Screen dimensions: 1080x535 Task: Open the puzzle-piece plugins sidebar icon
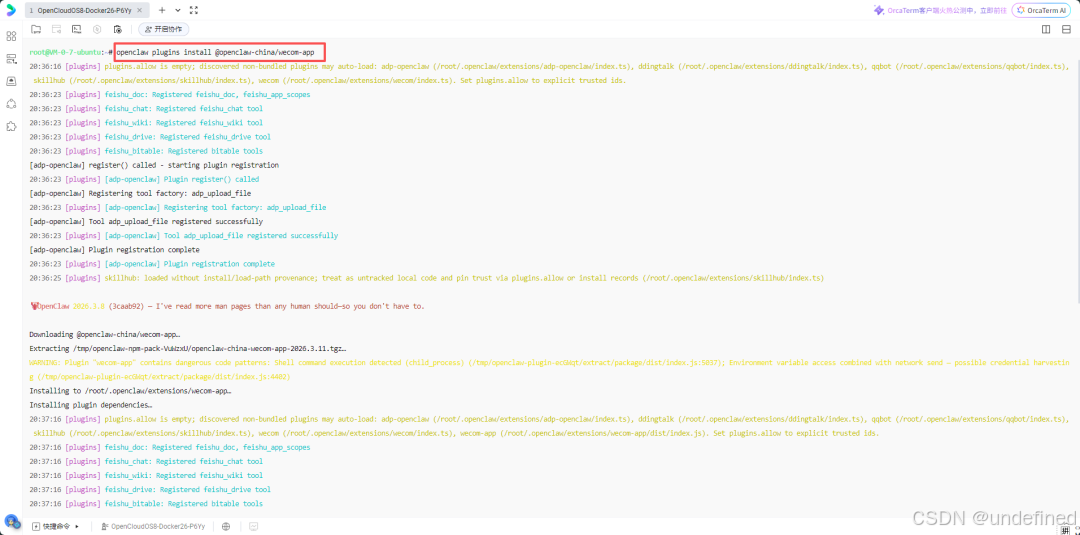pyautogui.click(x=11, y=127)
